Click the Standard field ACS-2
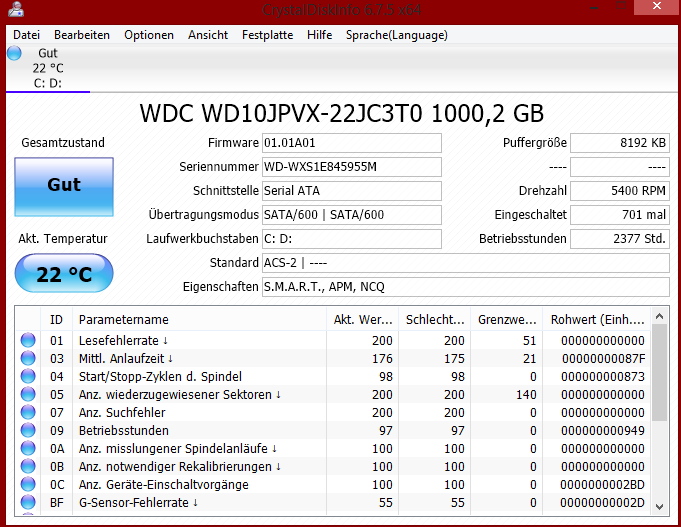 (466, 263)
